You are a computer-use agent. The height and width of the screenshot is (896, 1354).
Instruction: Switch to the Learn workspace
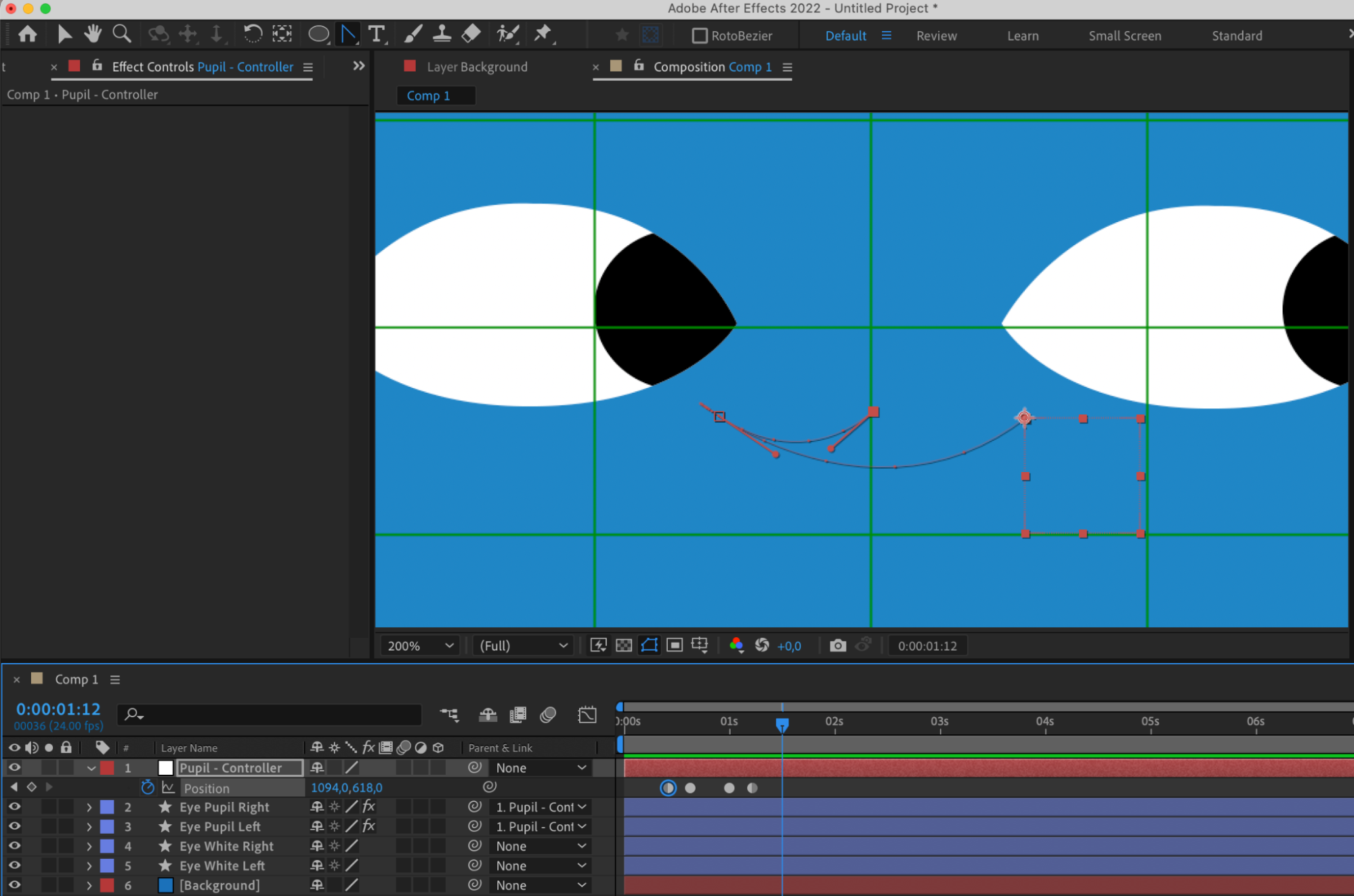(x=1022, y=36)
